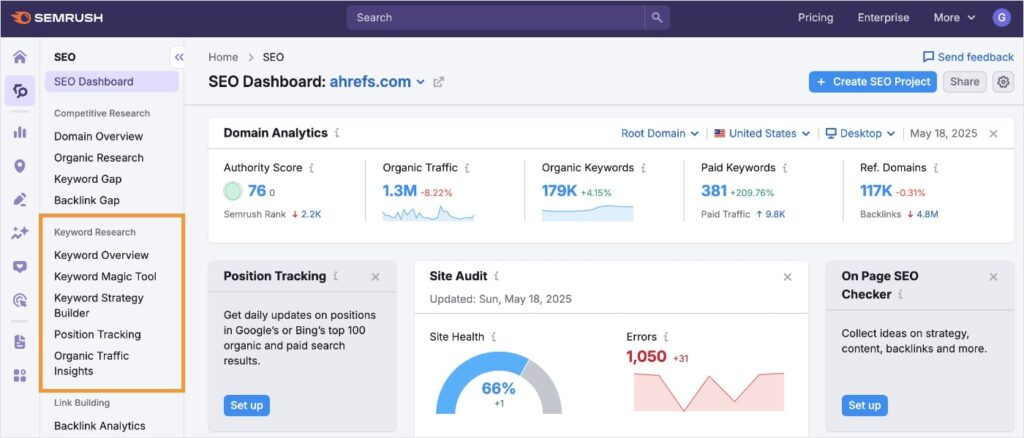Viewport: 1024px width, 438px height.
Task: Select the SEO toolkit sidebar icon
Action: pos(20,91)
